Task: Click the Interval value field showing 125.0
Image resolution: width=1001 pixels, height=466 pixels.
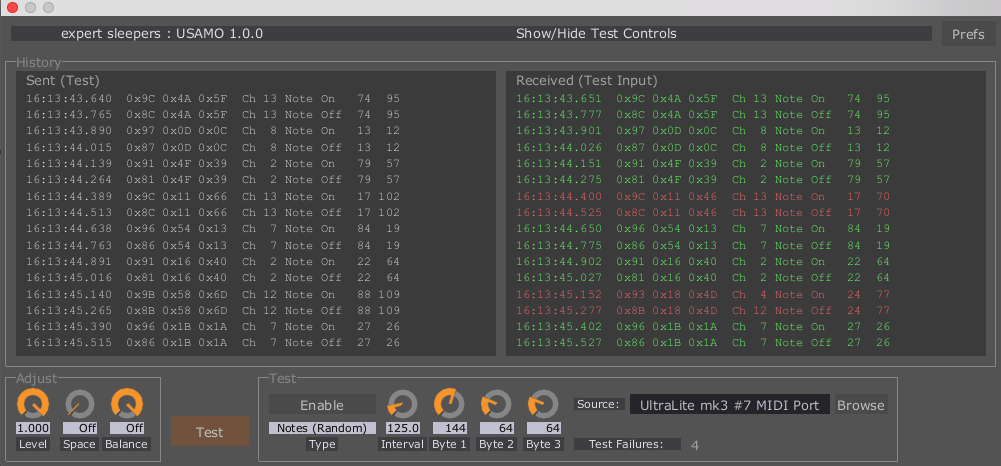Action: [401, 428]
